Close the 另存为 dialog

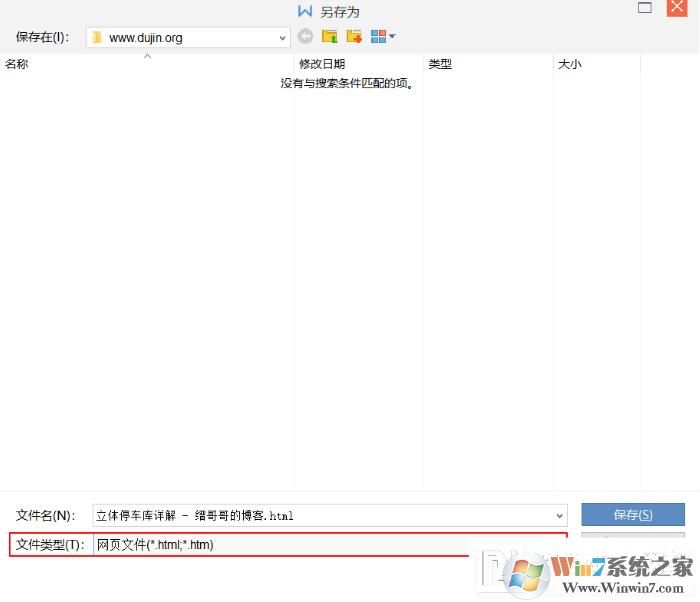[x=677, y=9]
